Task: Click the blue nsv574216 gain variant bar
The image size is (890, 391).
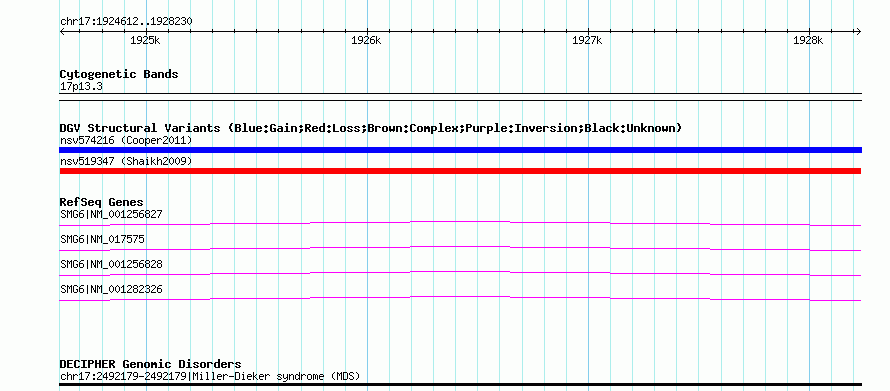Action: (x=460, y=150)
